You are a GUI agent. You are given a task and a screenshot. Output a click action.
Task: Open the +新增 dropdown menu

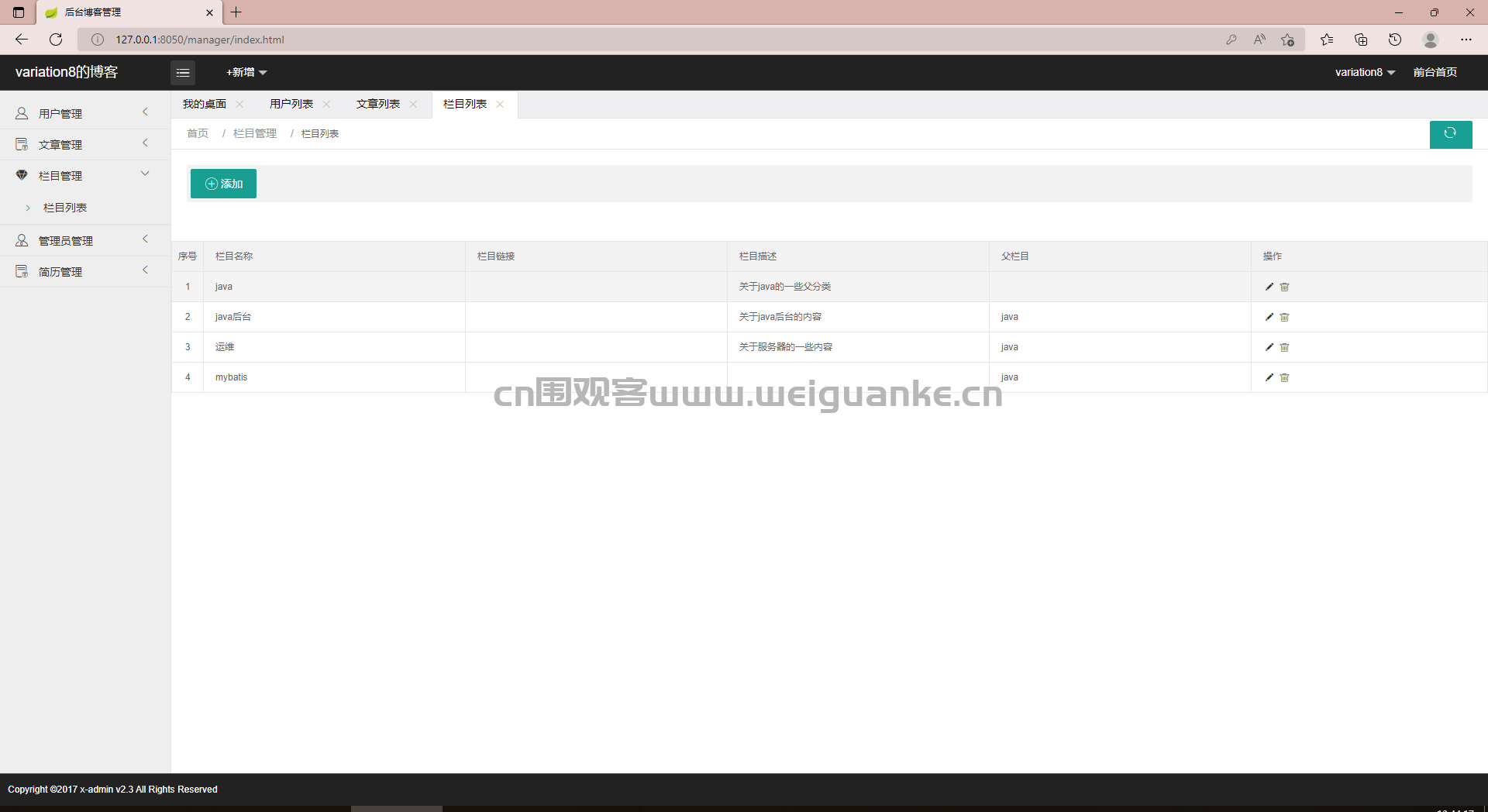[246, 72]
